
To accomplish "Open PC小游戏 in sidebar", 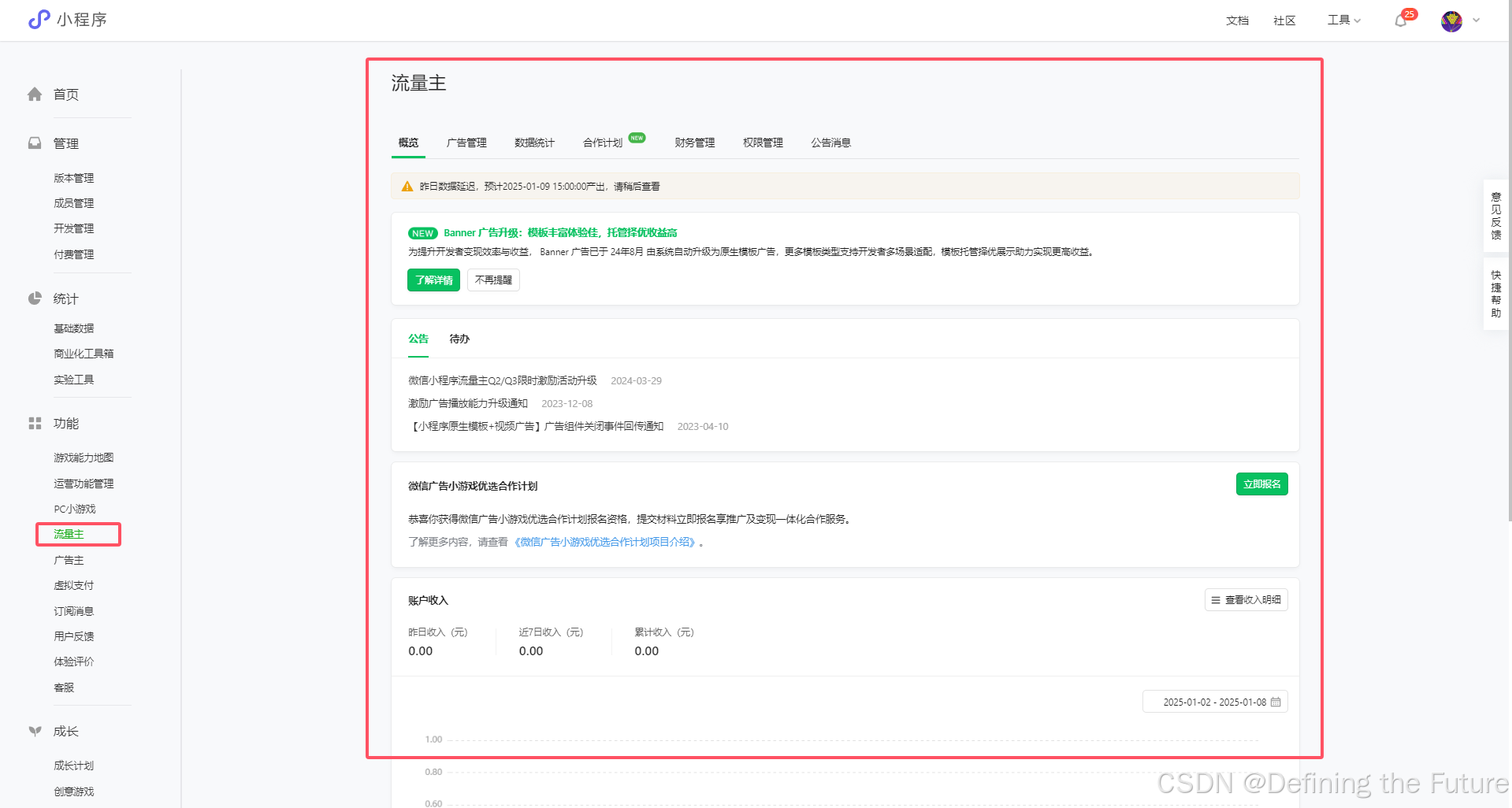I will pos(75,509).
